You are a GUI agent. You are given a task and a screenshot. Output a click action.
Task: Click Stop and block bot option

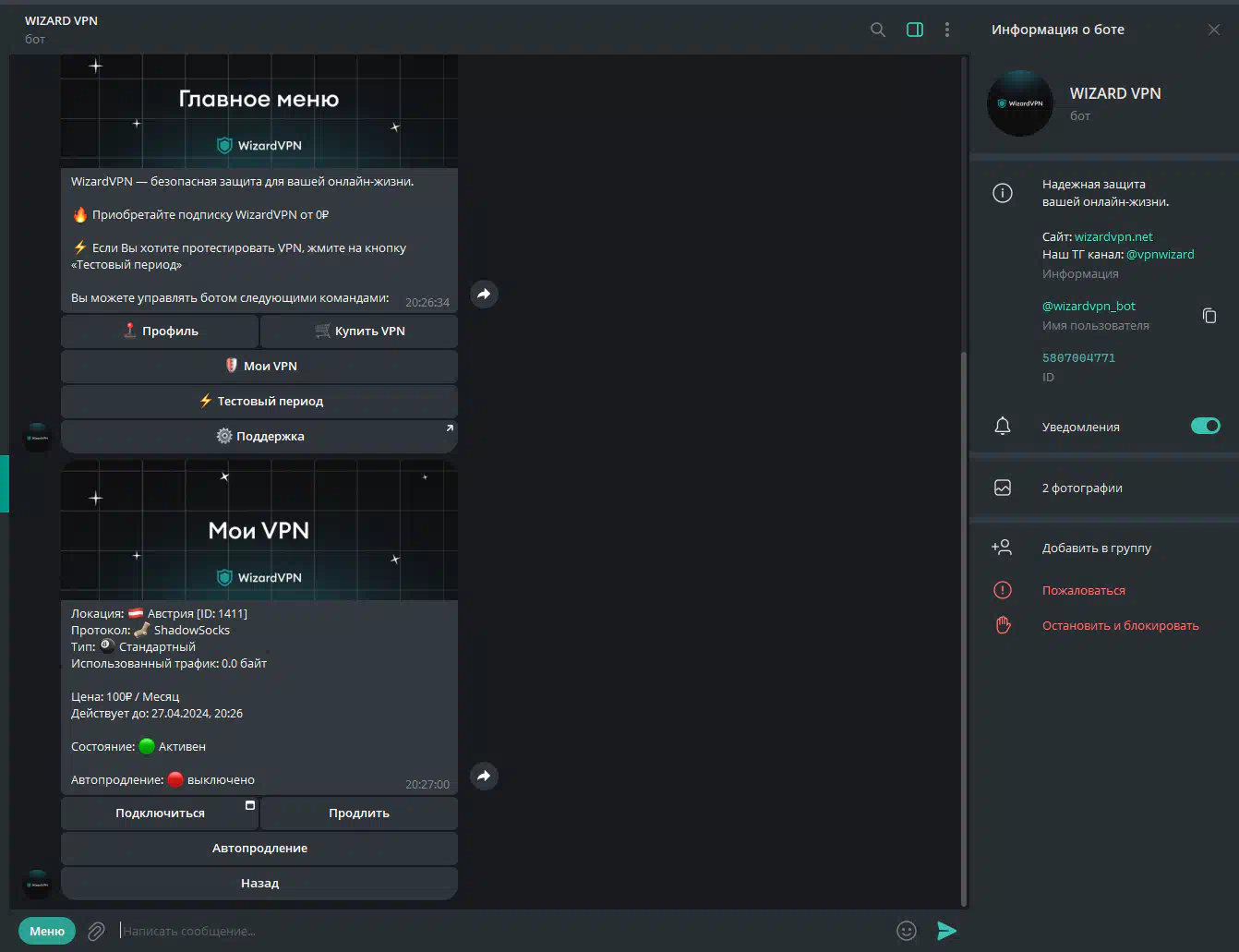tap(1104, 625)
